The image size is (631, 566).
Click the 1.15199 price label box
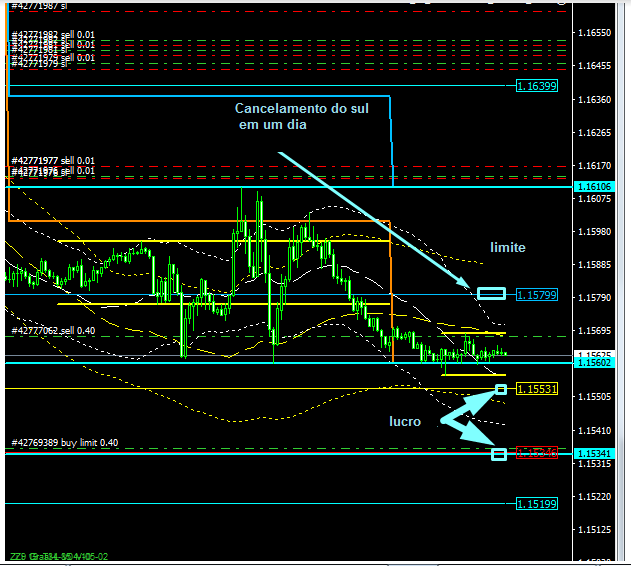[x=536, y=504]
